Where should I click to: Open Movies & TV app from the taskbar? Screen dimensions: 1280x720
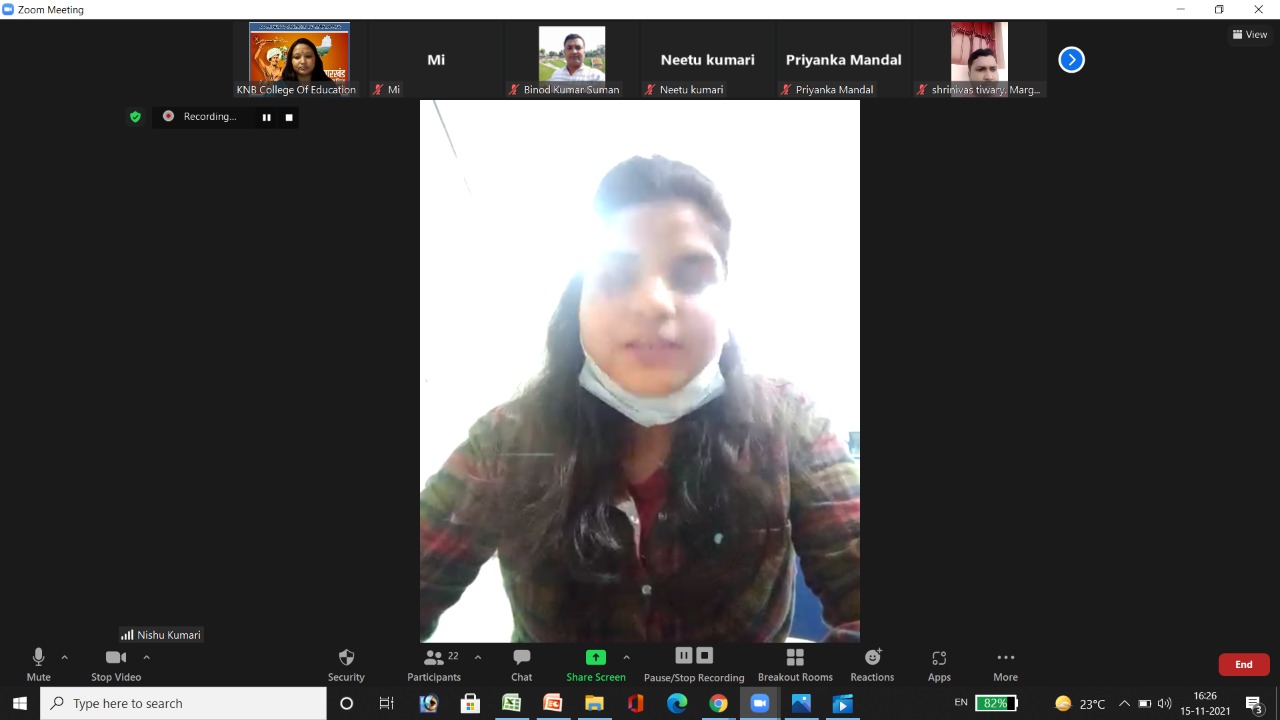(x=843, y=704)
